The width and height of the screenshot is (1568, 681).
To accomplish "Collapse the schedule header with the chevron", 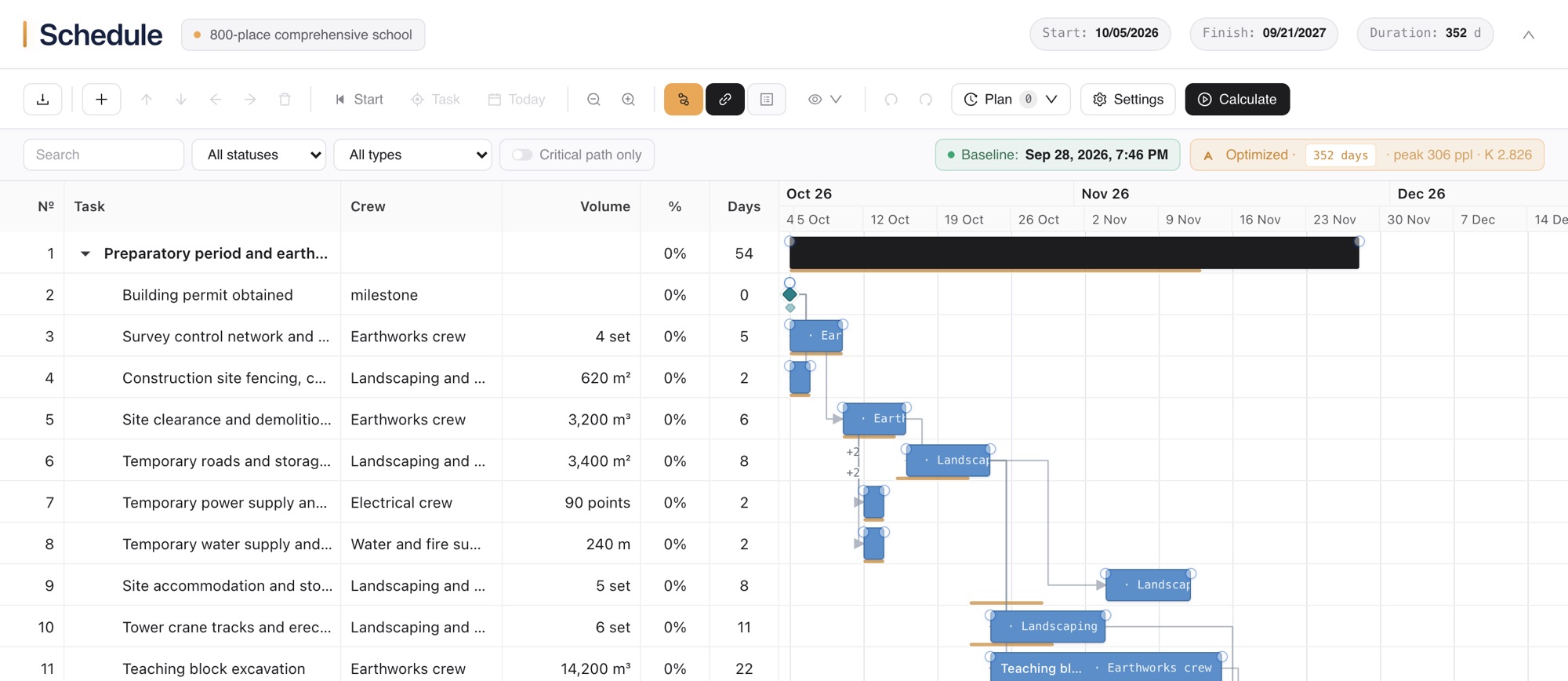I will pos(1529,35).
